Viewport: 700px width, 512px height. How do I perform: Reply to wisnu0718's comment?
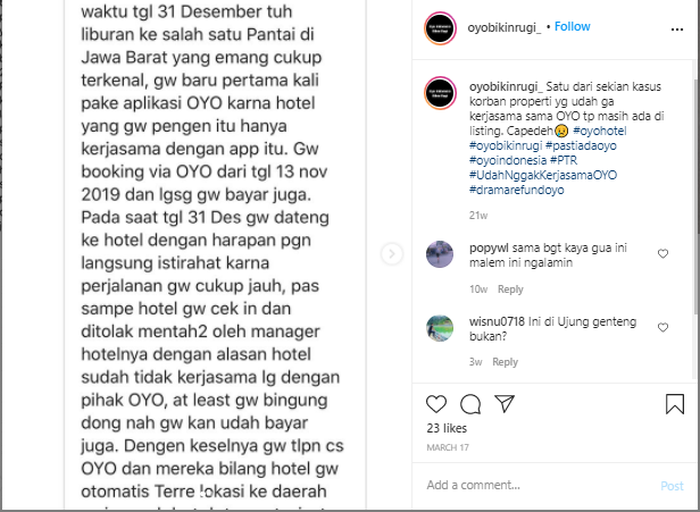(505, 362)
